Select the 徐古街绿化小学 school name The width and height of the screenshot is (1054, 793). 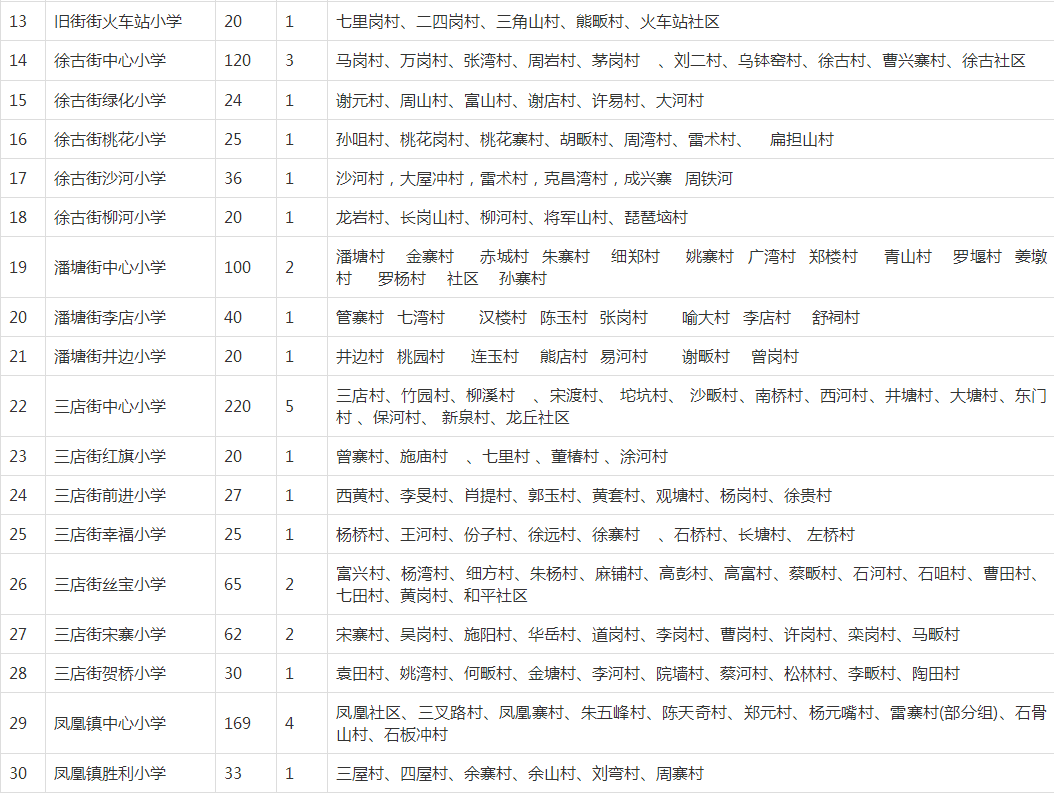[110, 101]
